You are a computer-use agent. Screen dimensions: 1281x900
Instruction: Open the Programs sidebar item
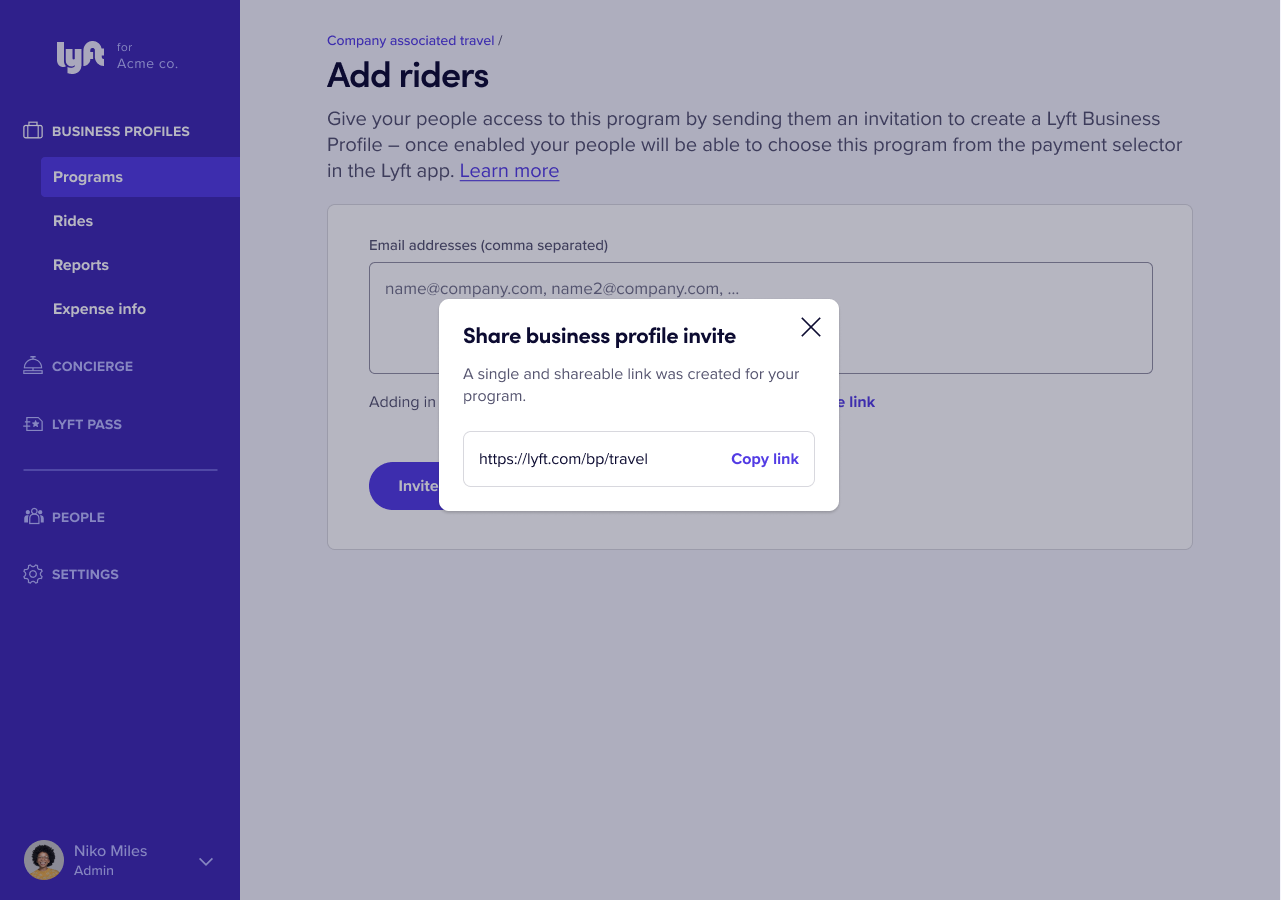tap(140, 177)
